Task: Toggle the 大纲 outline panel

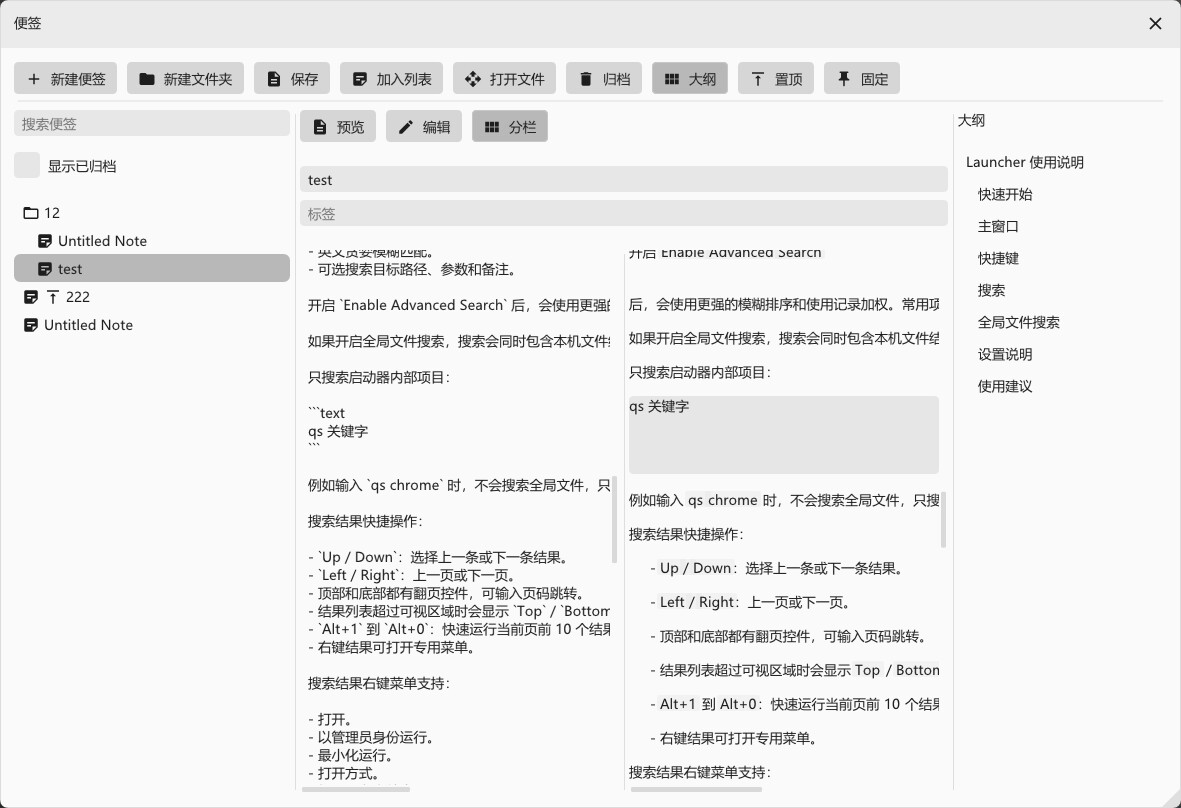Action: [690, 78]
